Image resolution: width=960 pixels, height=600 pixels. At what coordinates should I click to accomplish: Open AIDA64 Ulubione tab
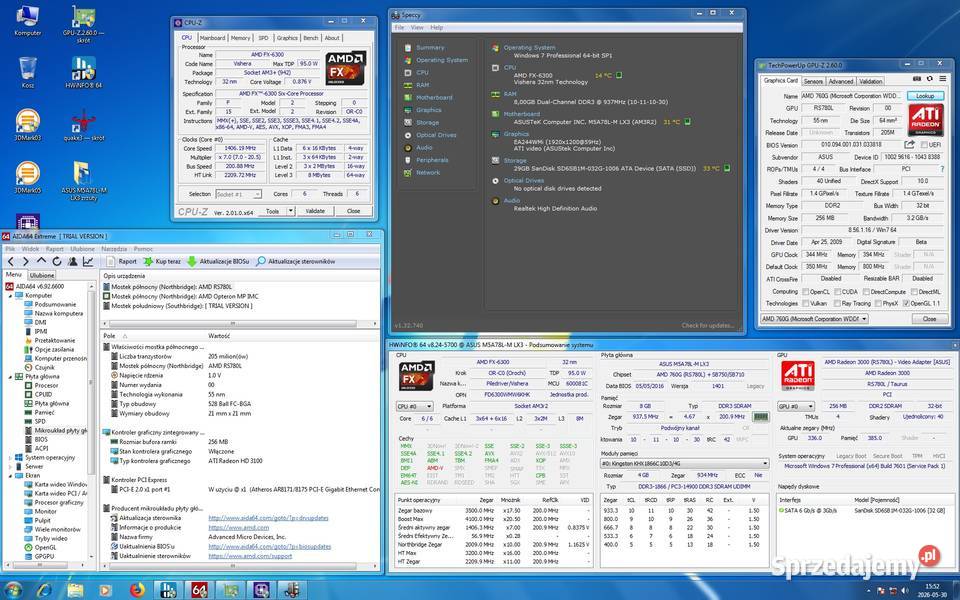click(42, 276)
